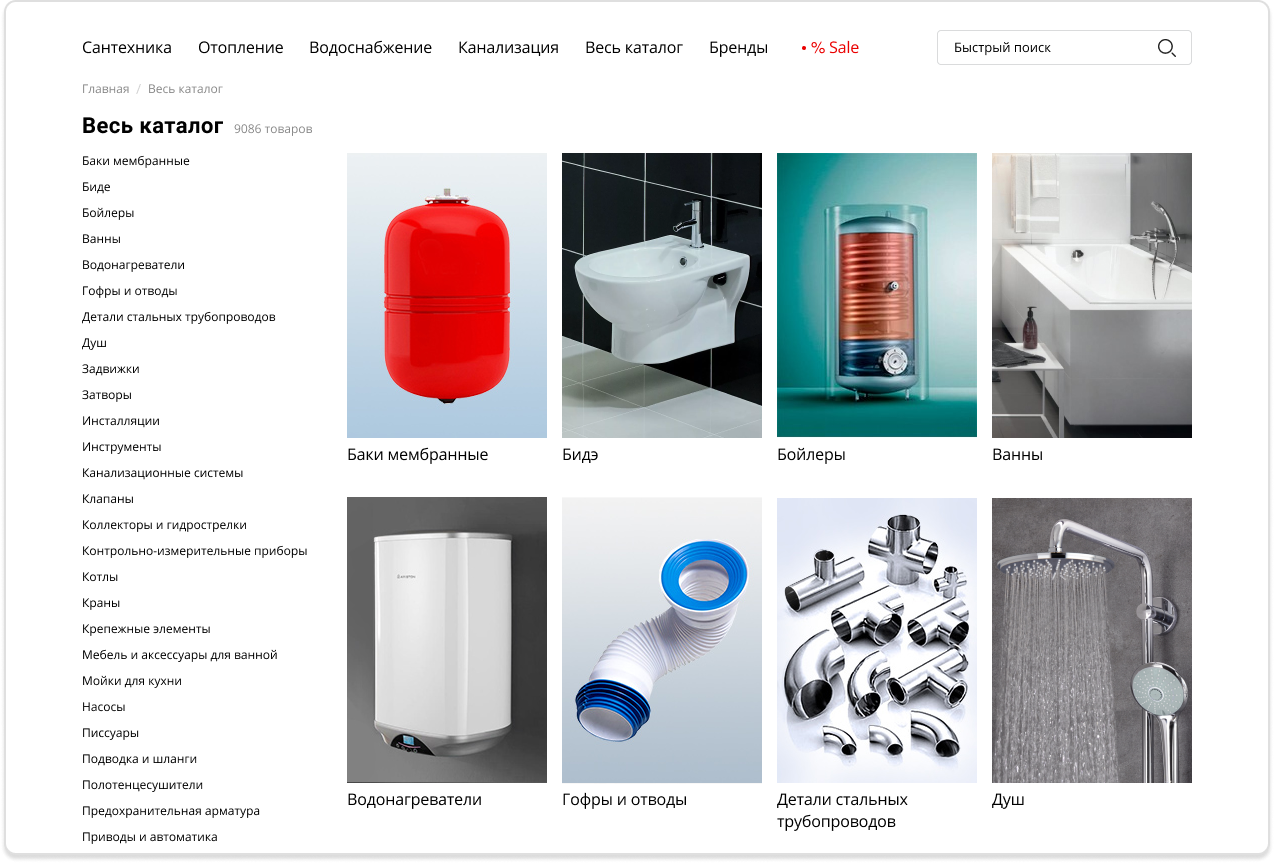The height and width of the screenshot is (863, 1274).
Task: Go to Отопление in top navigation
Action: (x=241, y=48)
